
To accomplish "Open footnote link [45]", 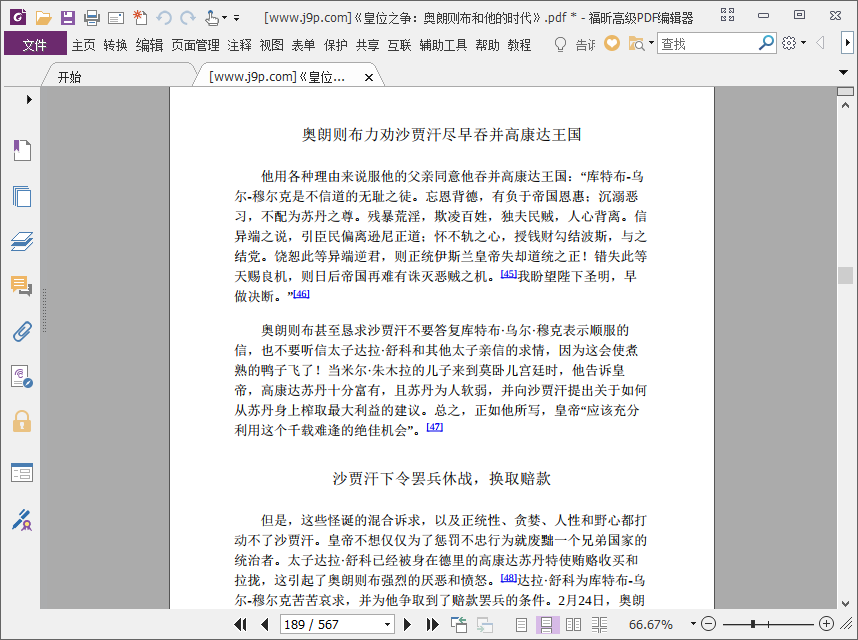I will [509, 274].
